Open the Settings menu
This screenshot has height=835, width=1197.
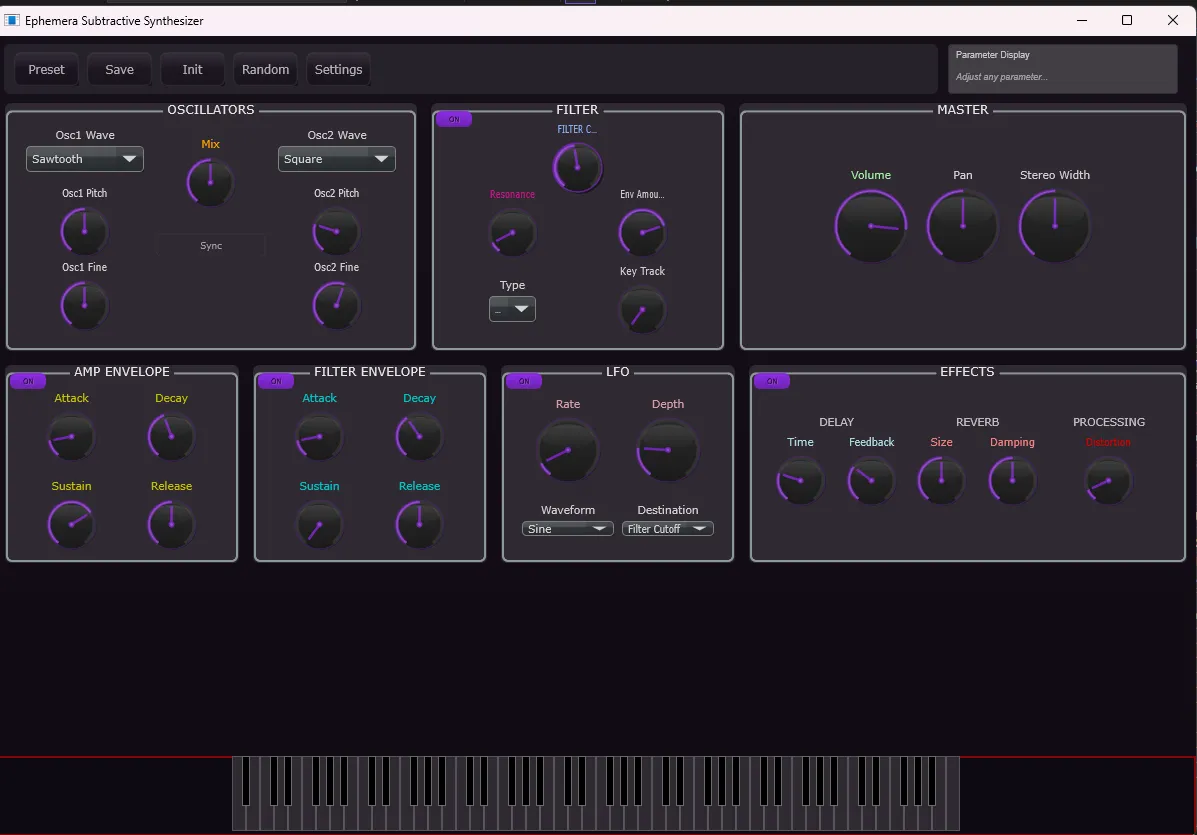[x=338, y=70]
